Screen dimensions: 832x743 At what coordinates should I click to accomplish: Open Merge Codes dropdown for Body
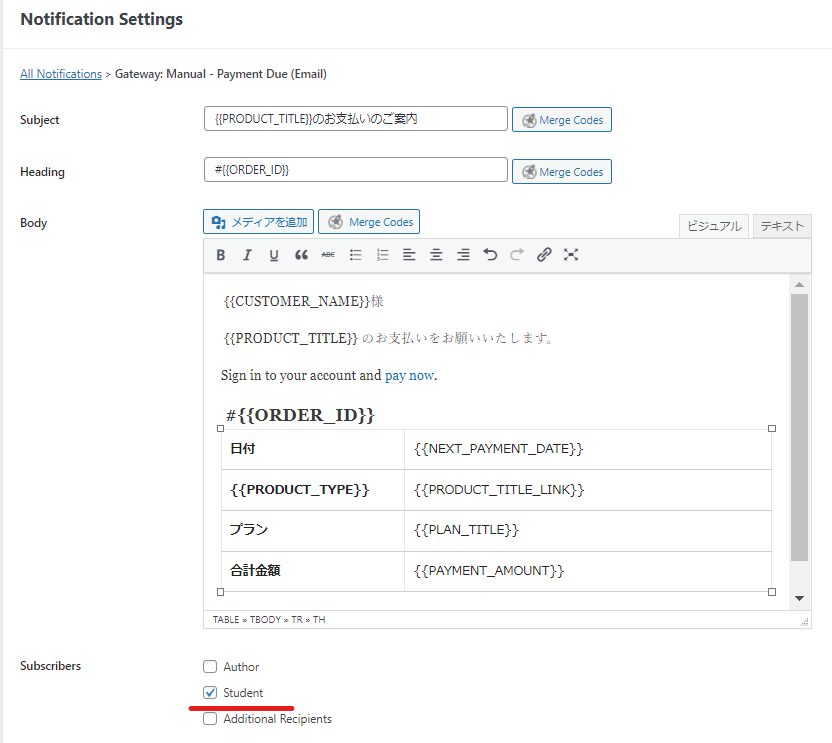coord(369,222)
